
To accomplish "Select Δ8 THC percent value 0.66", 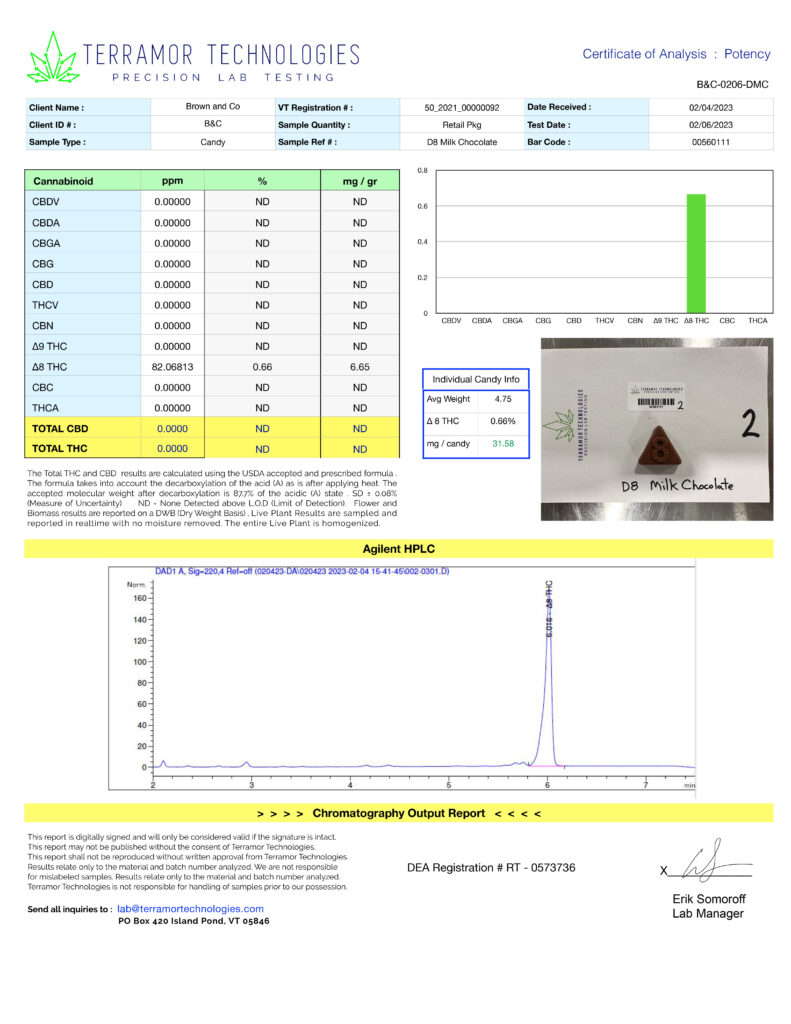I will [263, 367].
